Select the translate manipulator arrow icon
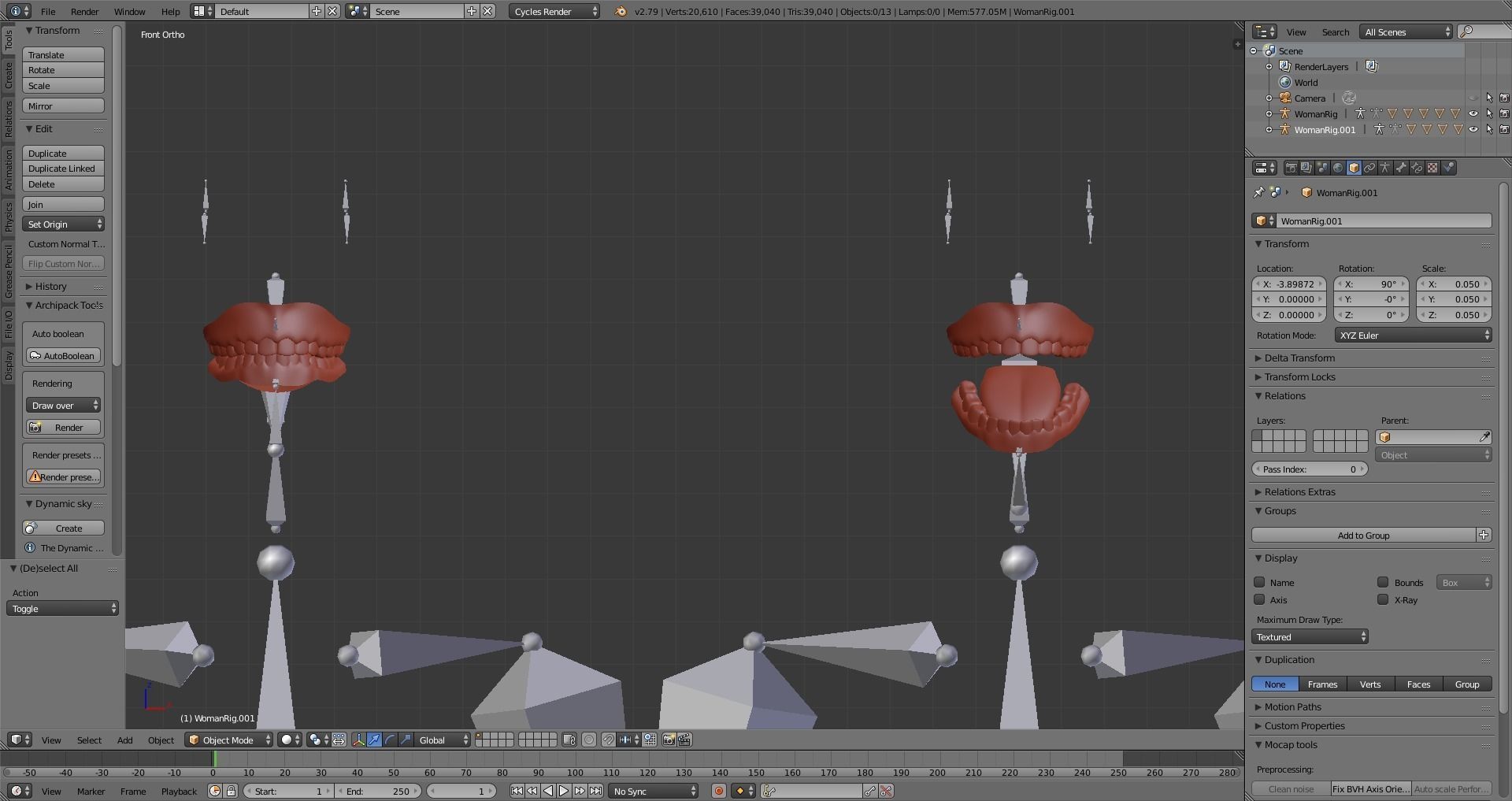Viewport: 1512px width, 801px height. coord(374,740)
